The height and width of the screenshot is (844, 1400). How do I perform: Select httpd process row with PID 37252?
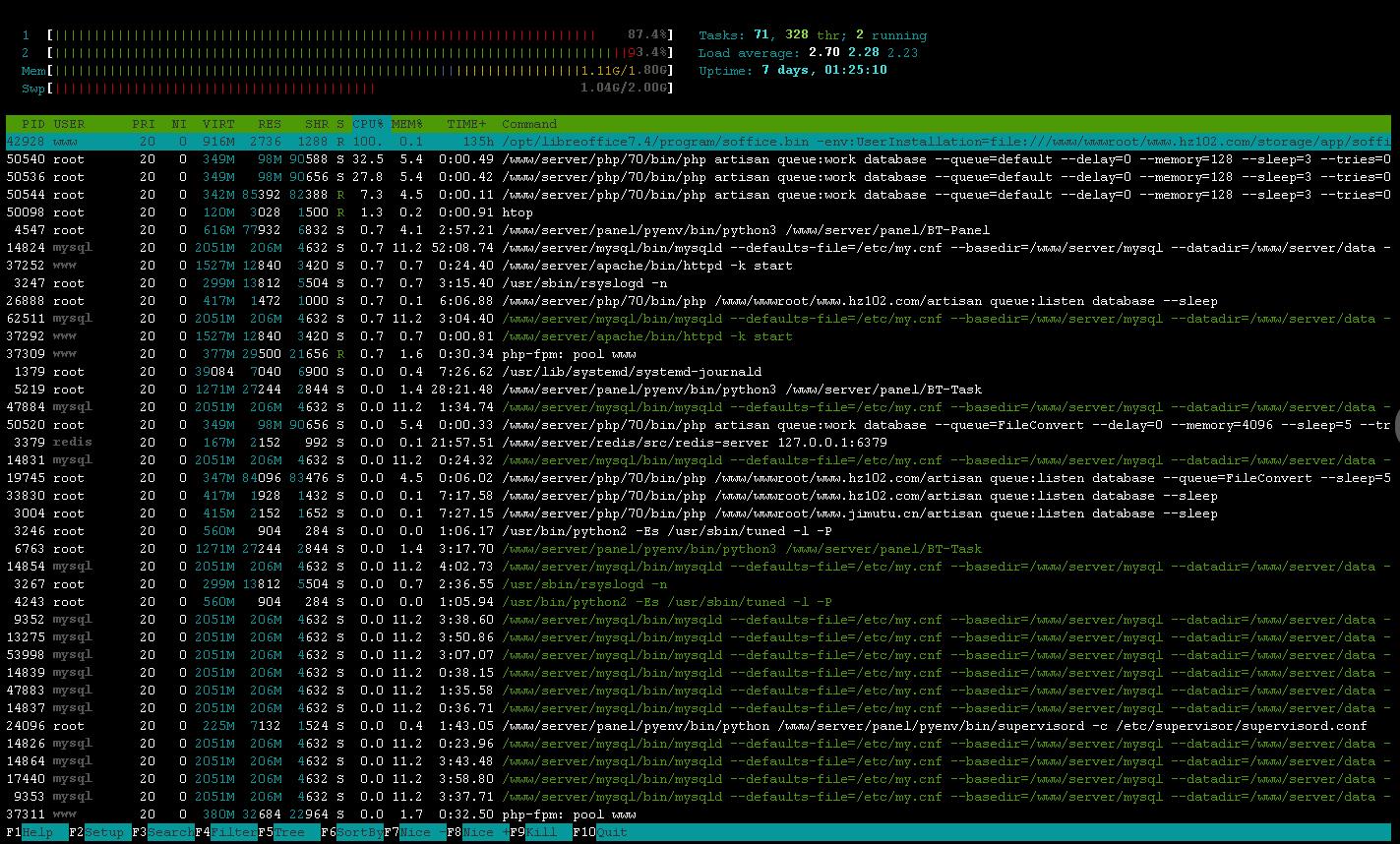[699, 266]
